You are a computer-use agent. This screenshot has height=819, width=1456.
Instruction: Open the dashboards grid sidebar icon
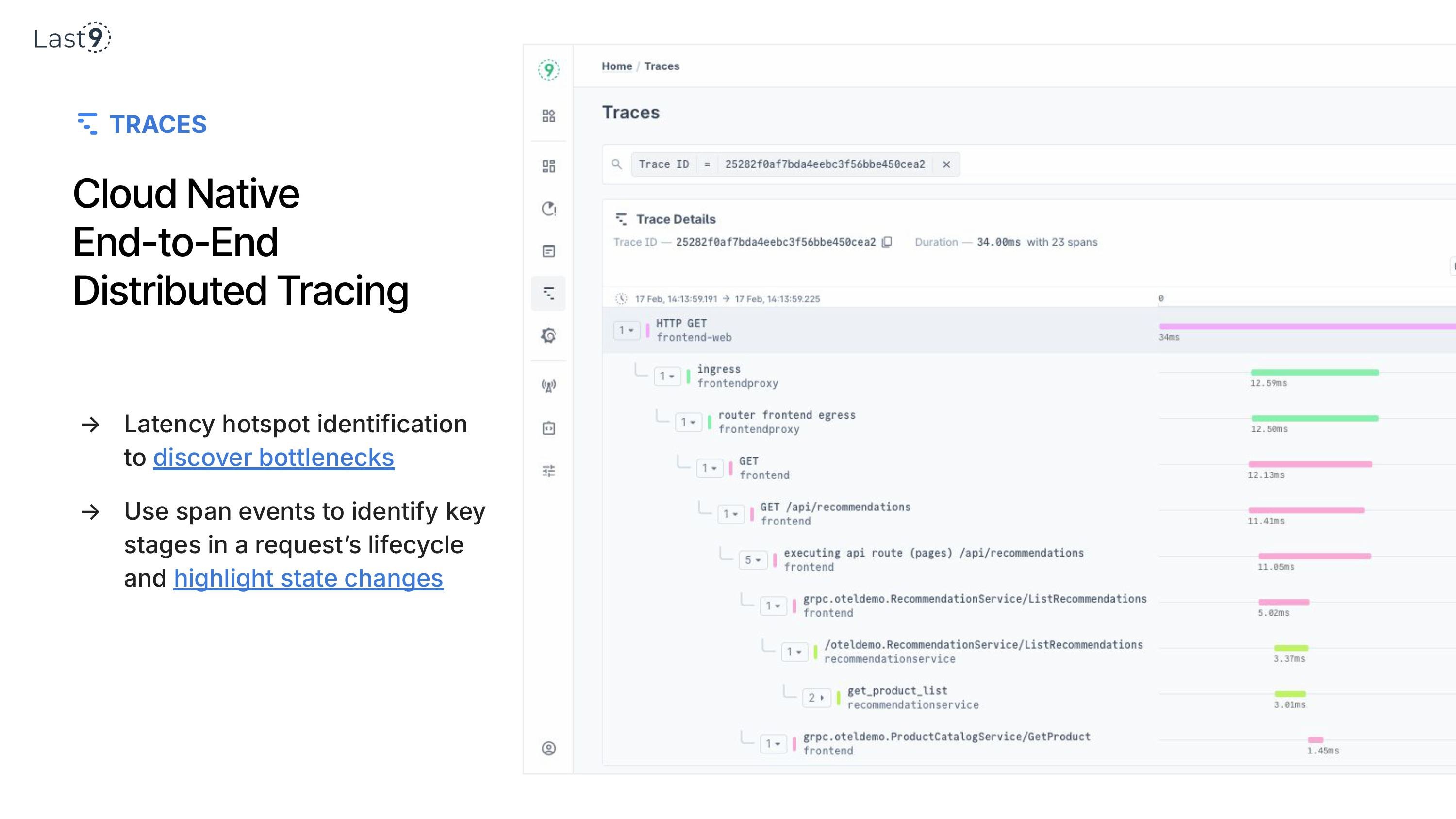point(548,165)
